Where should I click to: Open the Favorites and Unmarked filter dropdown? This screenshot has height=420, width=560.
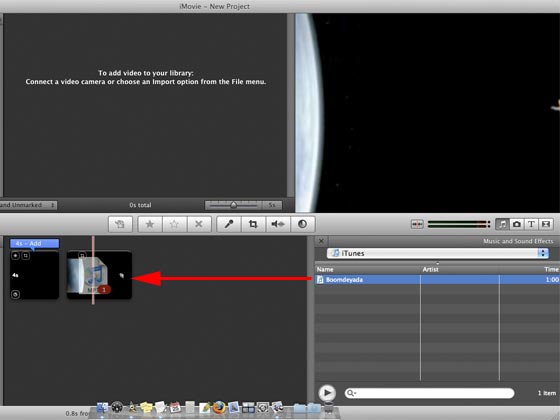(28, 205)
